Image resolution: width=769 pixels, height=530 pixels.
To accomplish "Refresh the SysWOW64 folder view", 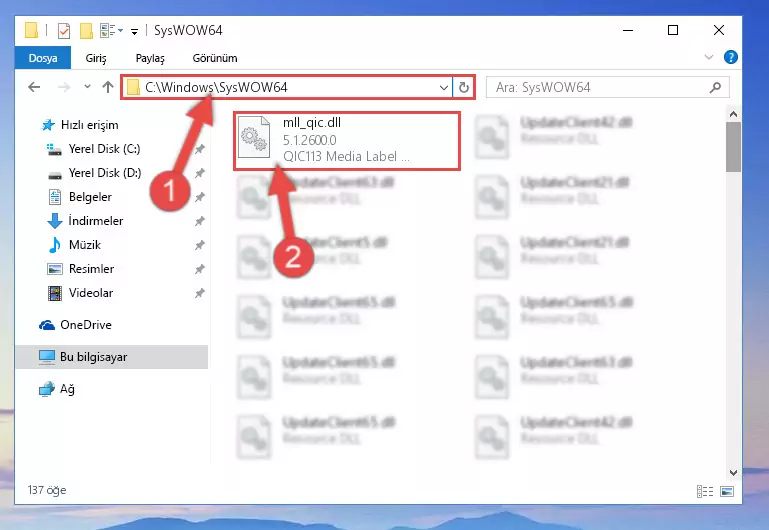I will 463,88.
